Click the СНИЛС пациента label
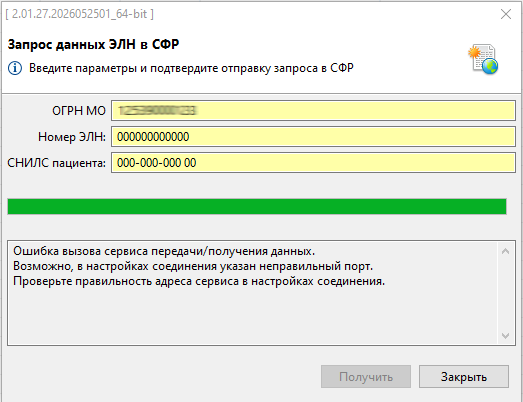 [56, 163]
